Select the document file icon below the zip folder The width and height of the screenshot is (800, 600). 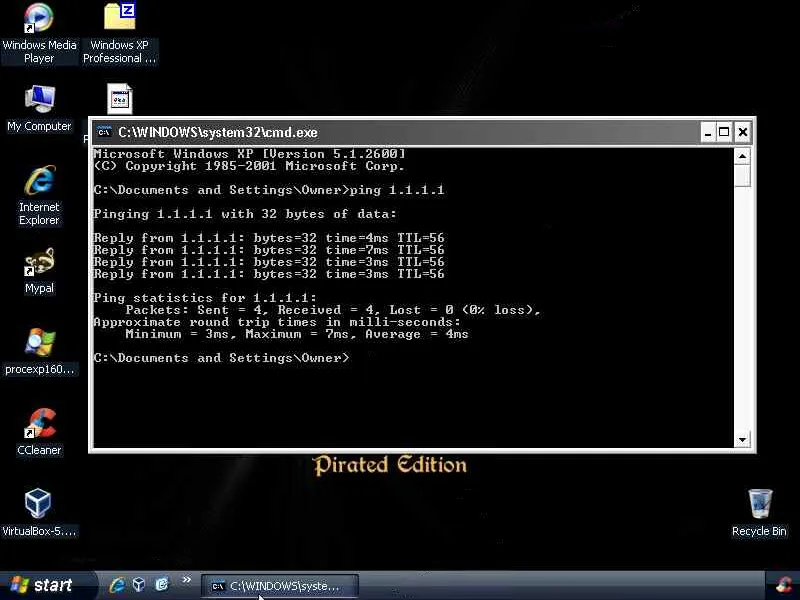(x=120, y=99)
